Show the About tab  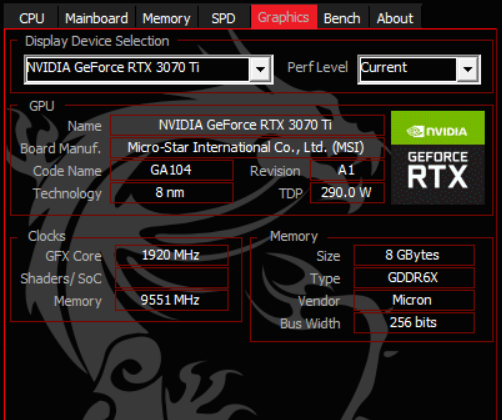[x=395, y=18]
